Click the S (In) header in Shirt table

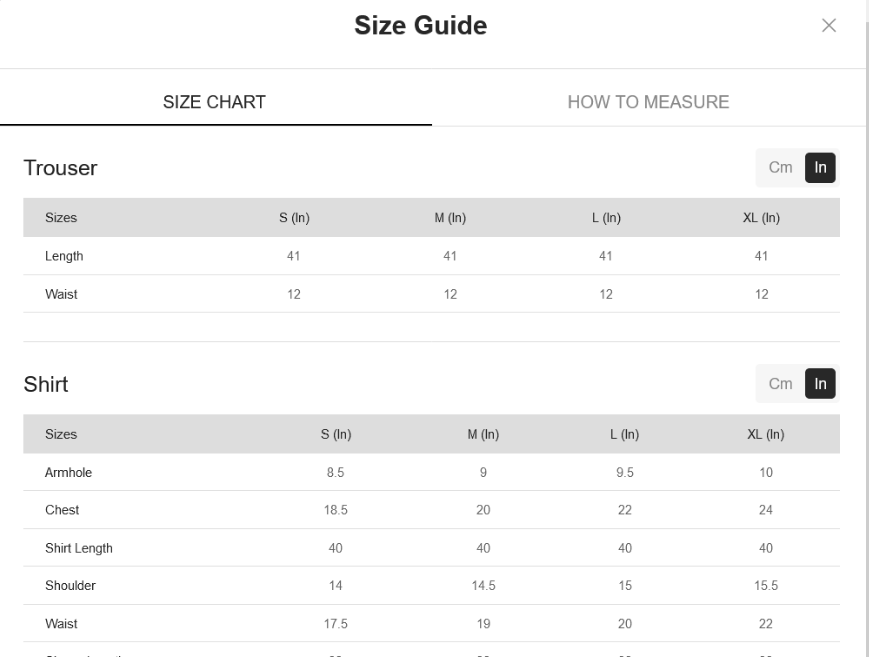336,435
